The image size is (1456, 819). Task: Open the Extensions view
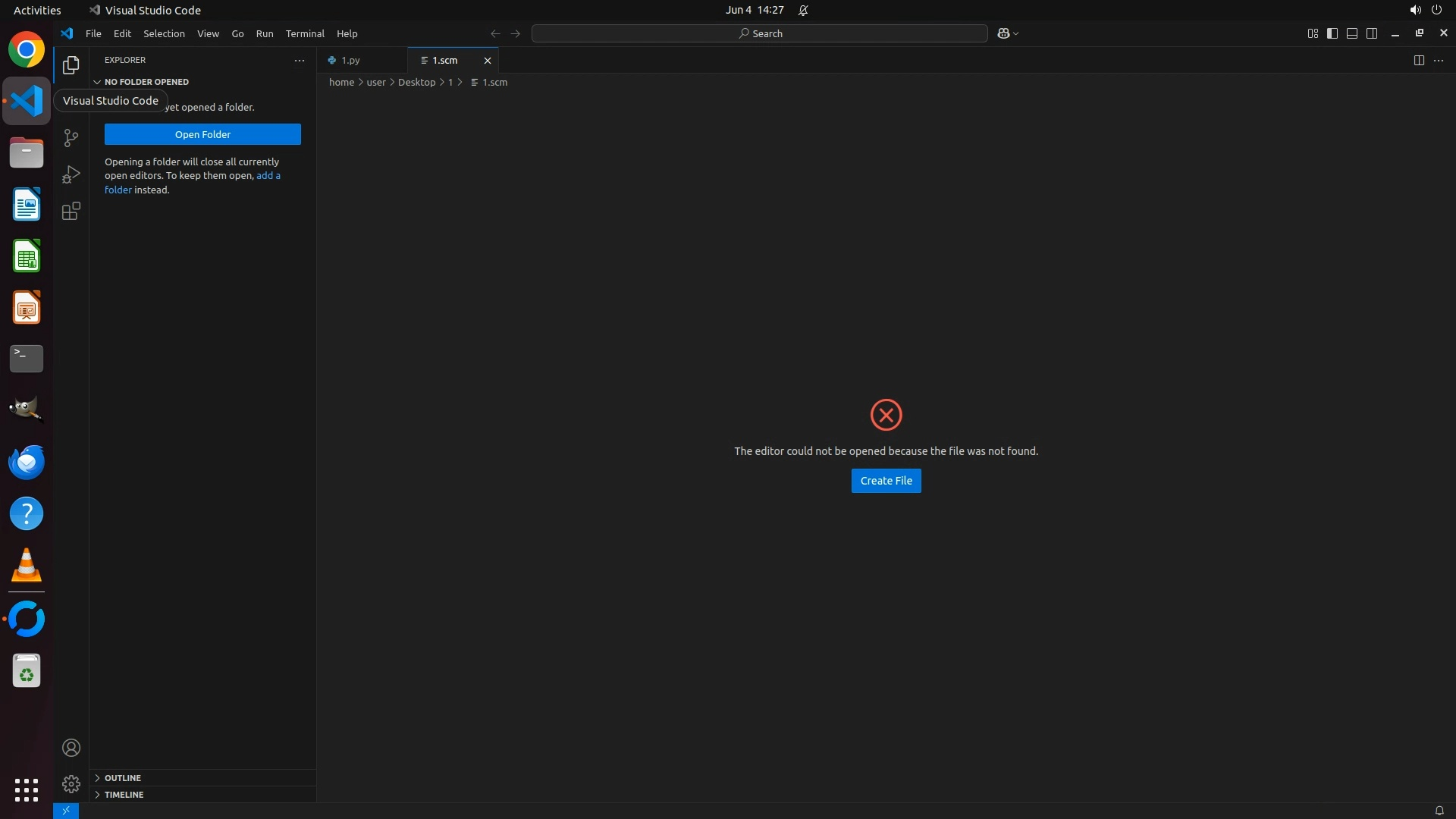point(71,211)
